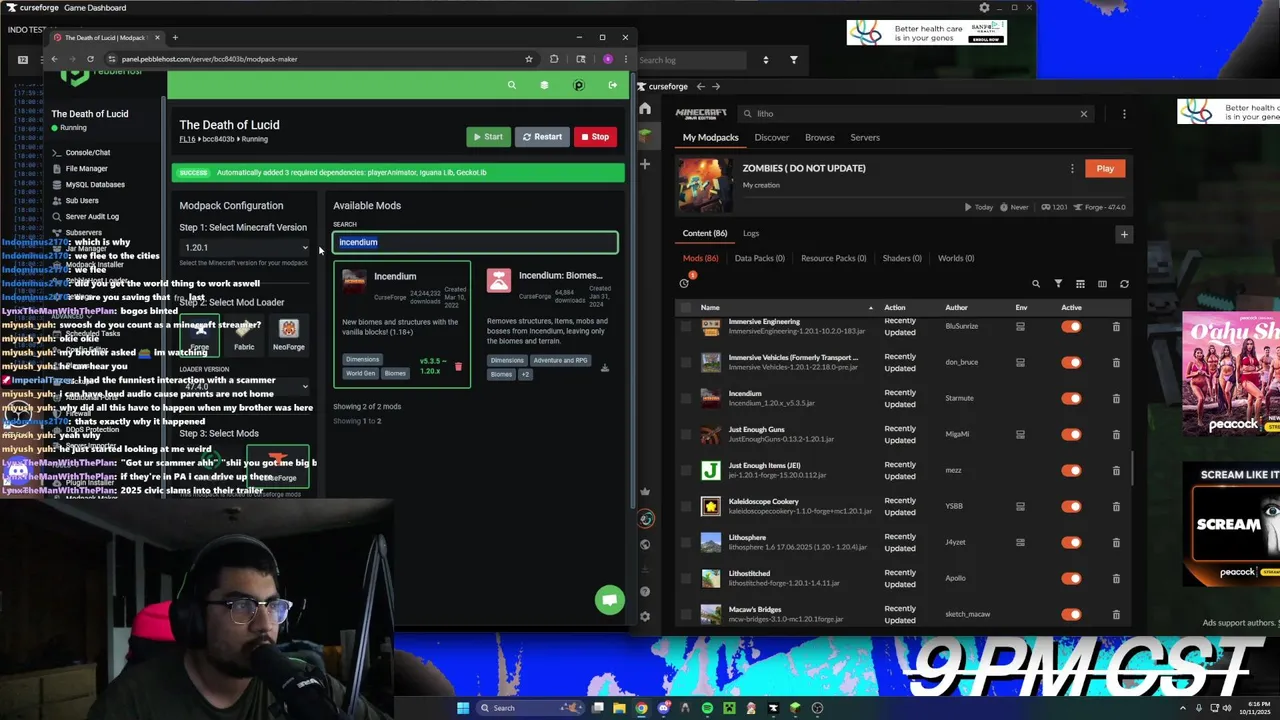Select the Fabric mod loader
1280x720 pixels.
[244, 335]
